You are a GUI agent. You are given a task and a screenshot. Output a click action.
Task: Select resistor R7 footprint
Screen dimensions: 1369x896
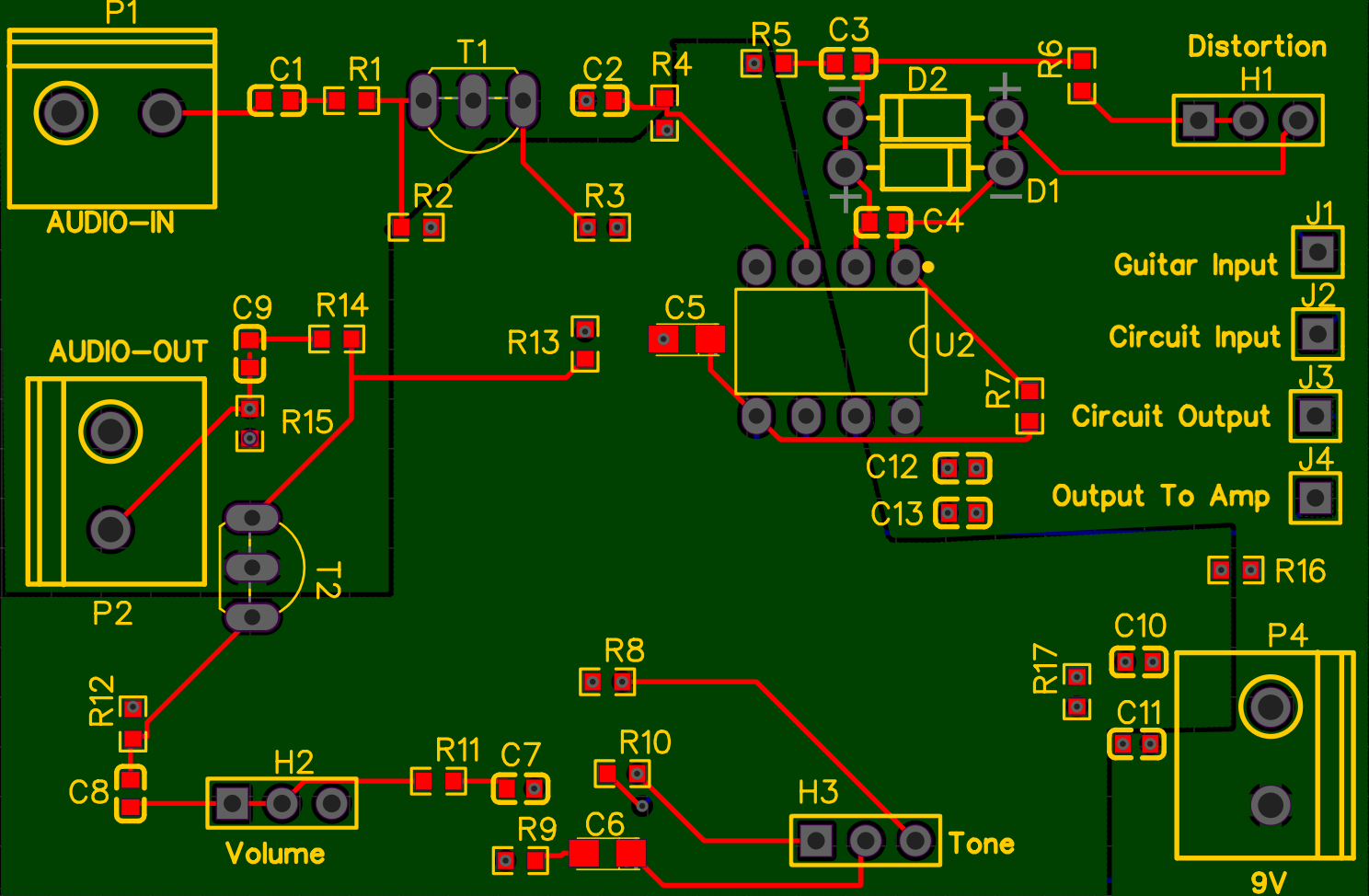click(1030, 406)
